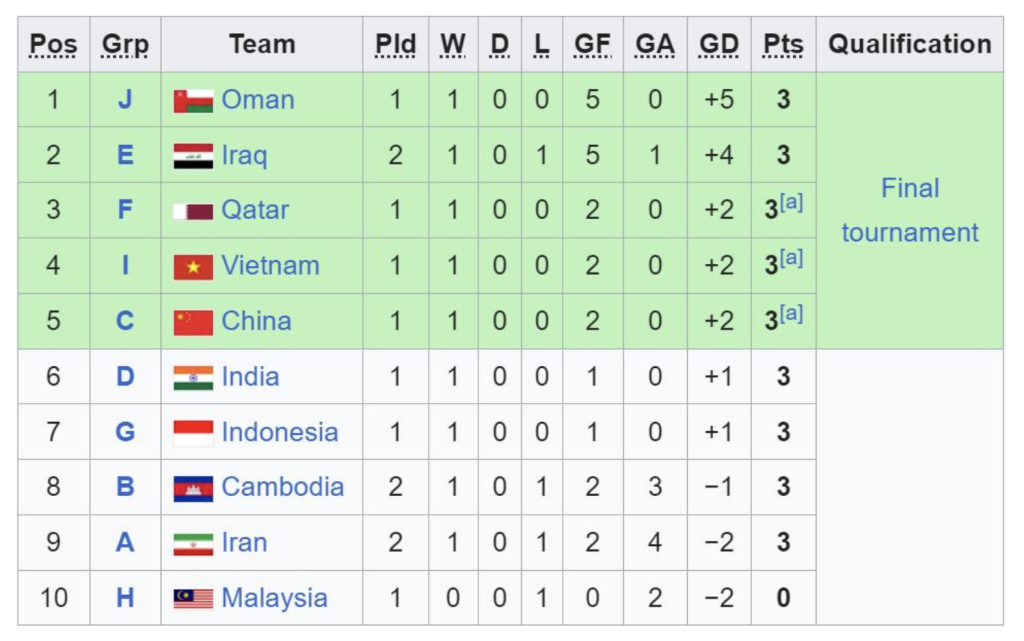Click the Pld column header
The image size is (1024, 641).
(x=396, y=44)
